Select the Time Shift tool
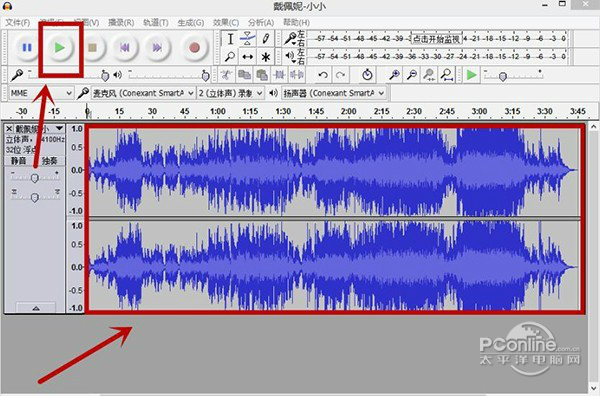The width and height of the screenshot is (600, 396). click(248, 57)
